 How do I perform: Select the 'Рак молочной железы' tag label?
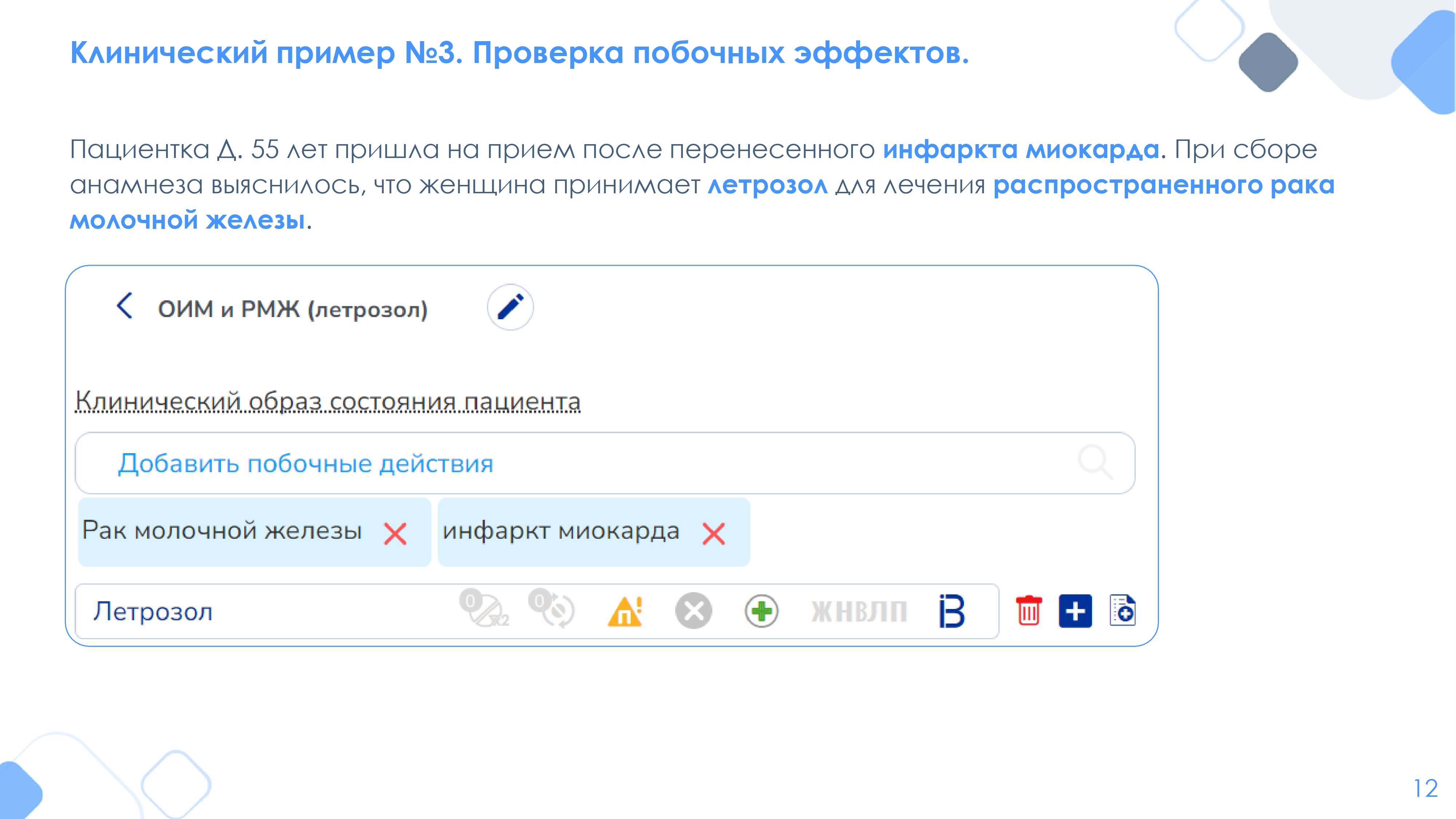[x=222, y=531]
